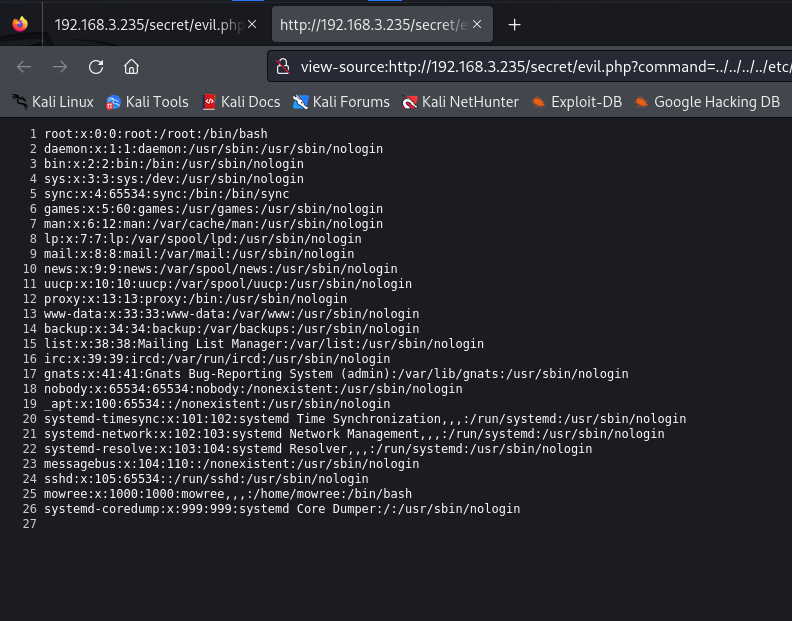Viewport: 792px width, 621px height.
Task: Click the Kali Forums bookmark icon
Action: coord(301,102)
